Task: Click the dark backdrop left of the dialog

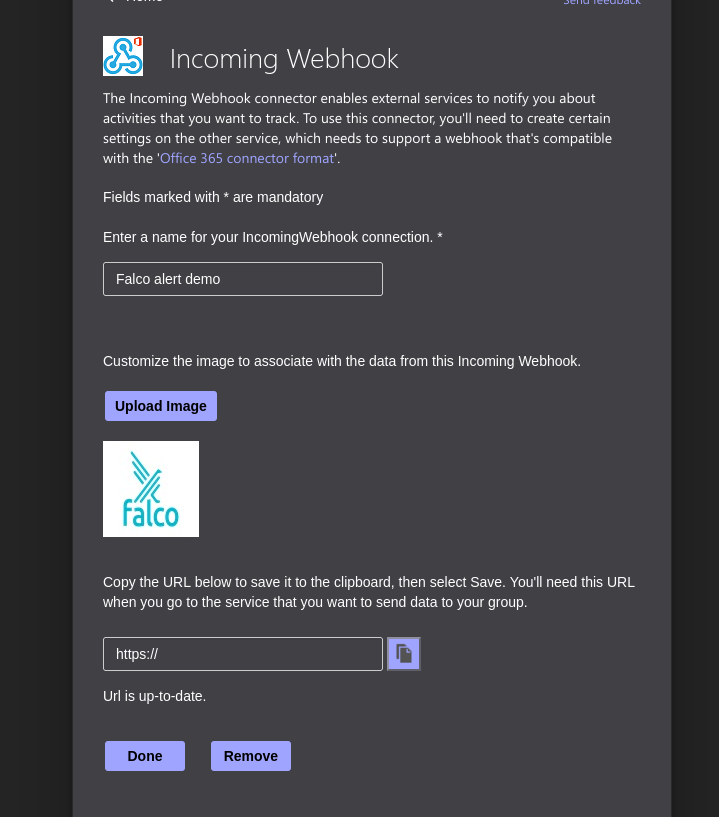Action: pyautogui.click(x=36, y=400)
